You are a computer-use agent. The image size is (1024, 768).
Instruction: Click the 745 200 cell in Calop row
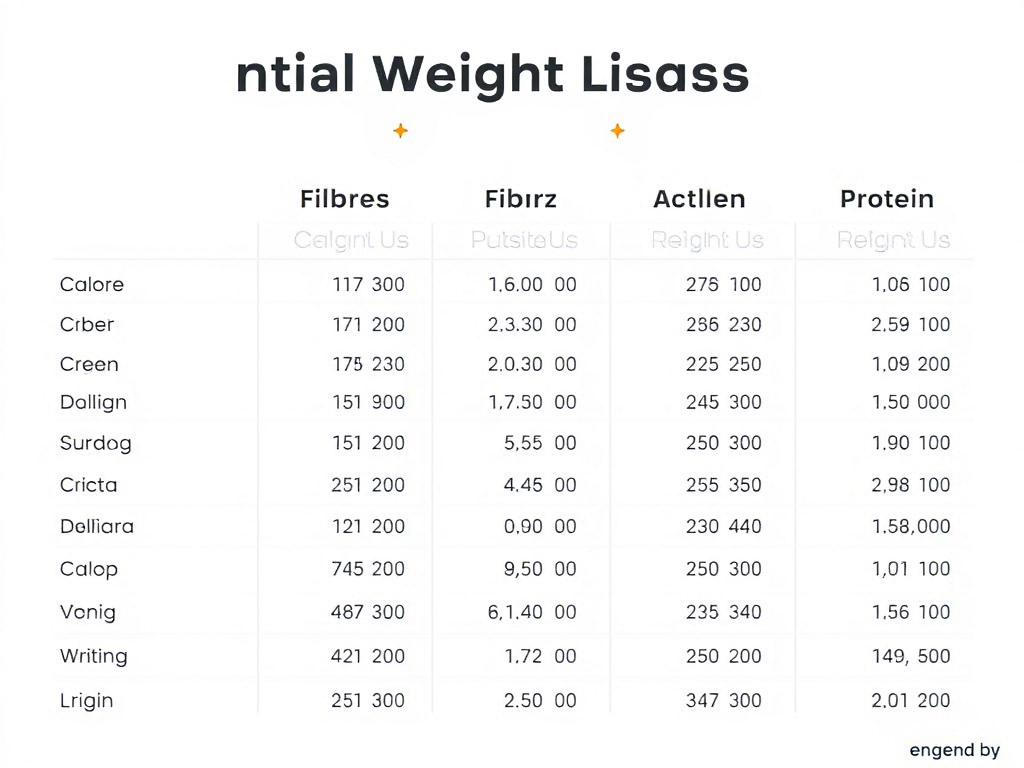click(x=368, y=569)
